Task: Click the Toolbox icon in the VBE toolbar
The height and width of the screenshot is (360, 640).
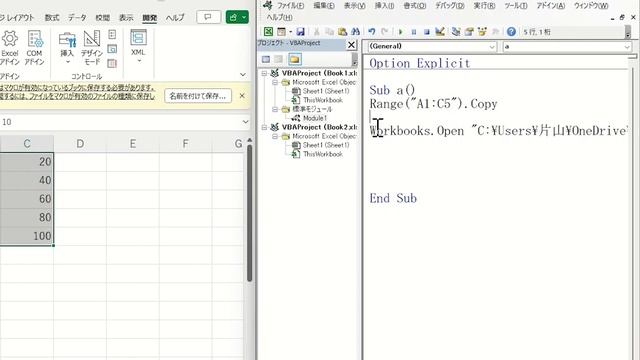Action: tap(495, 31)
